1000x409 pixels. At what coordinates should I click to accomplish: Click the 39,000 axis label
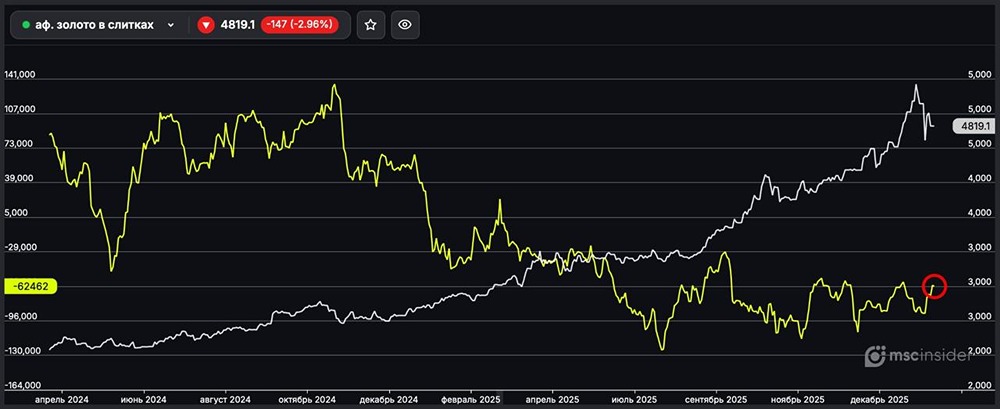20,179
